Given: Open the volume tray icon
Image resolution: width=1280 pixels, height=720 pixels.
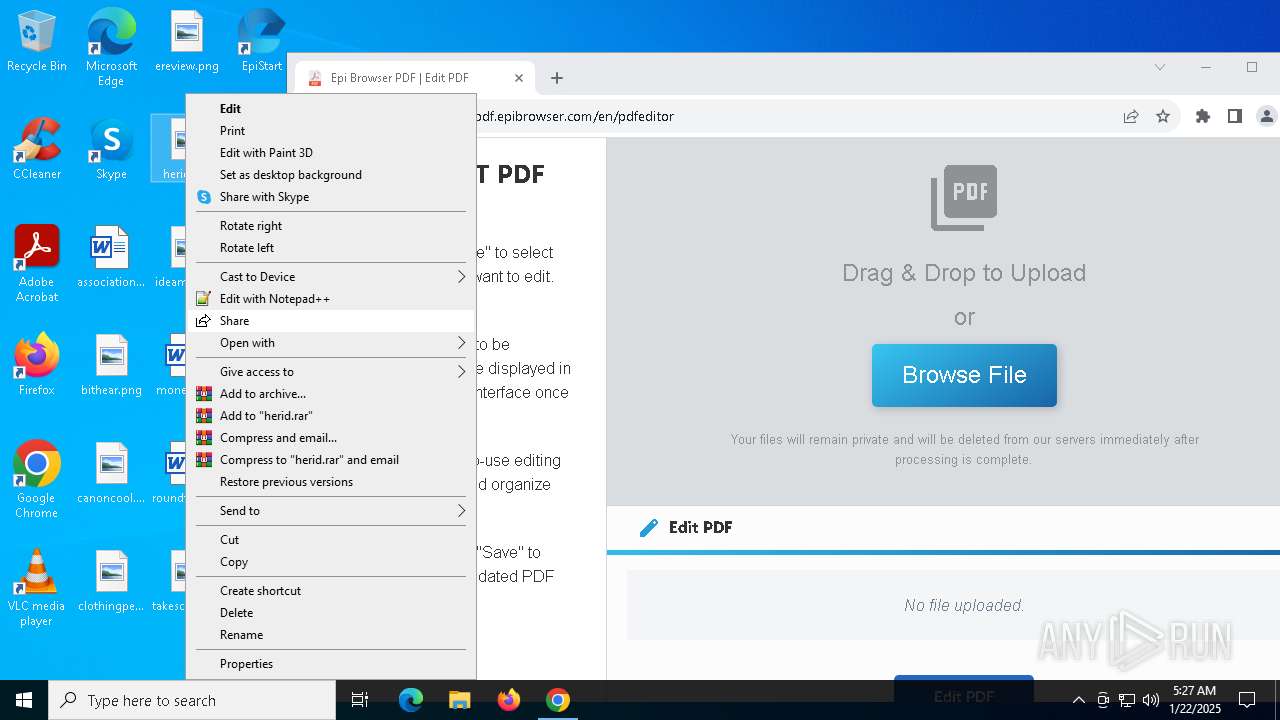Looking at the screenshot, I should pyautogui.click(x=1151, y=700).
